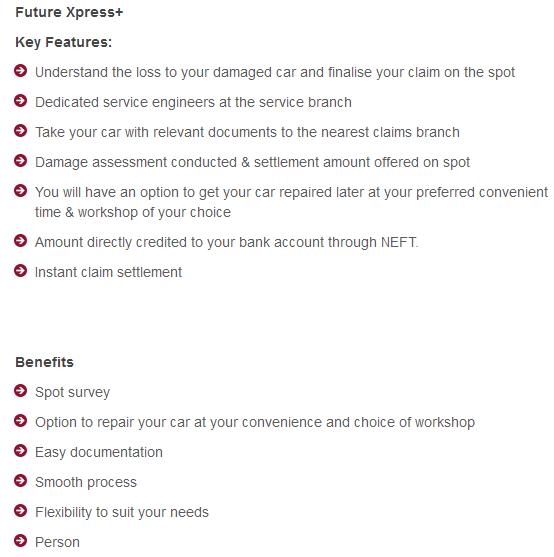Click arrow bullet next to 'Easy documentation'
This screenshot has height=557, width=554.
point(21,451)
